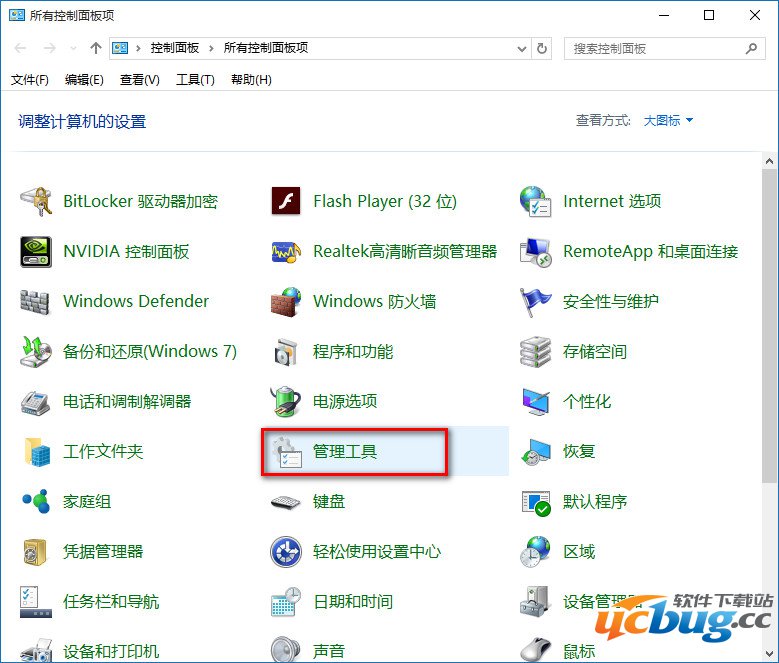Viewport: 779px width, 663px height.
Task: Click the Windows 防火墙 icon
Action: pyautogui.click(x=286, y=301)
